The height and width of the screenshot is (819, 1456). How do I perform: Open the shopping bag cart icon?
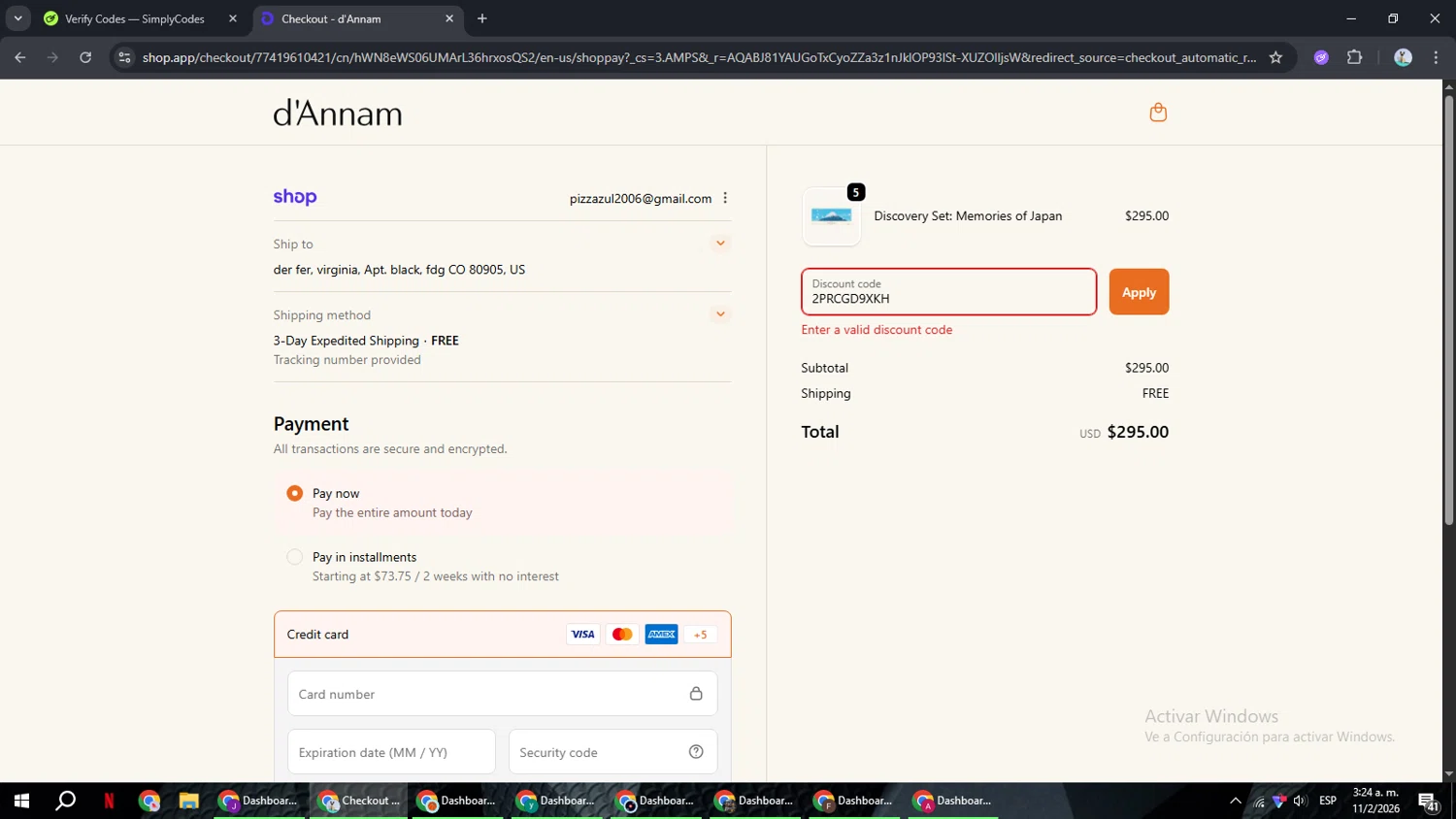tap(1158, 113)
